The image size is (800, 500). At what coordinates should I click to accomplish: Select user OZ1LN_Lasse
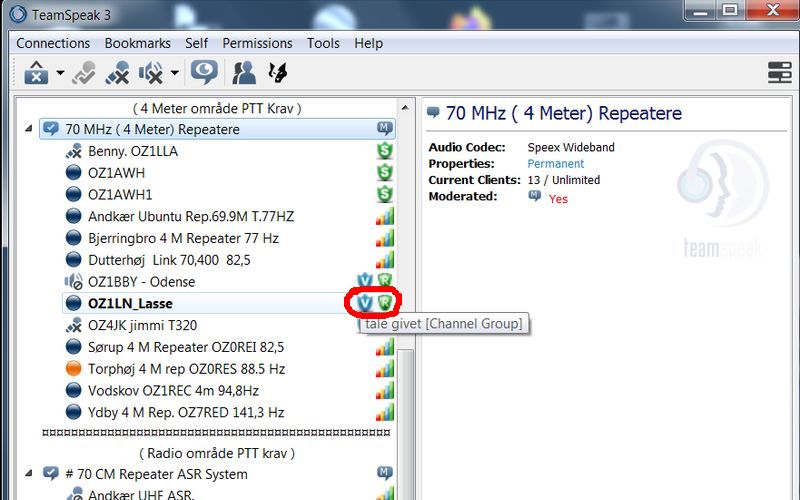coord(130,304)
